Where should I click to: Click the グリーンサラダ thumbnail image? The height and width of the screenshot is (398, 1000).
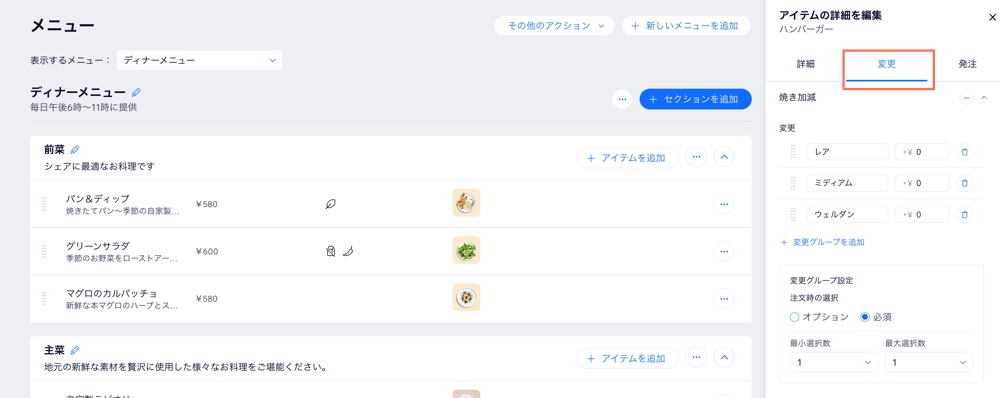[466, 250]
